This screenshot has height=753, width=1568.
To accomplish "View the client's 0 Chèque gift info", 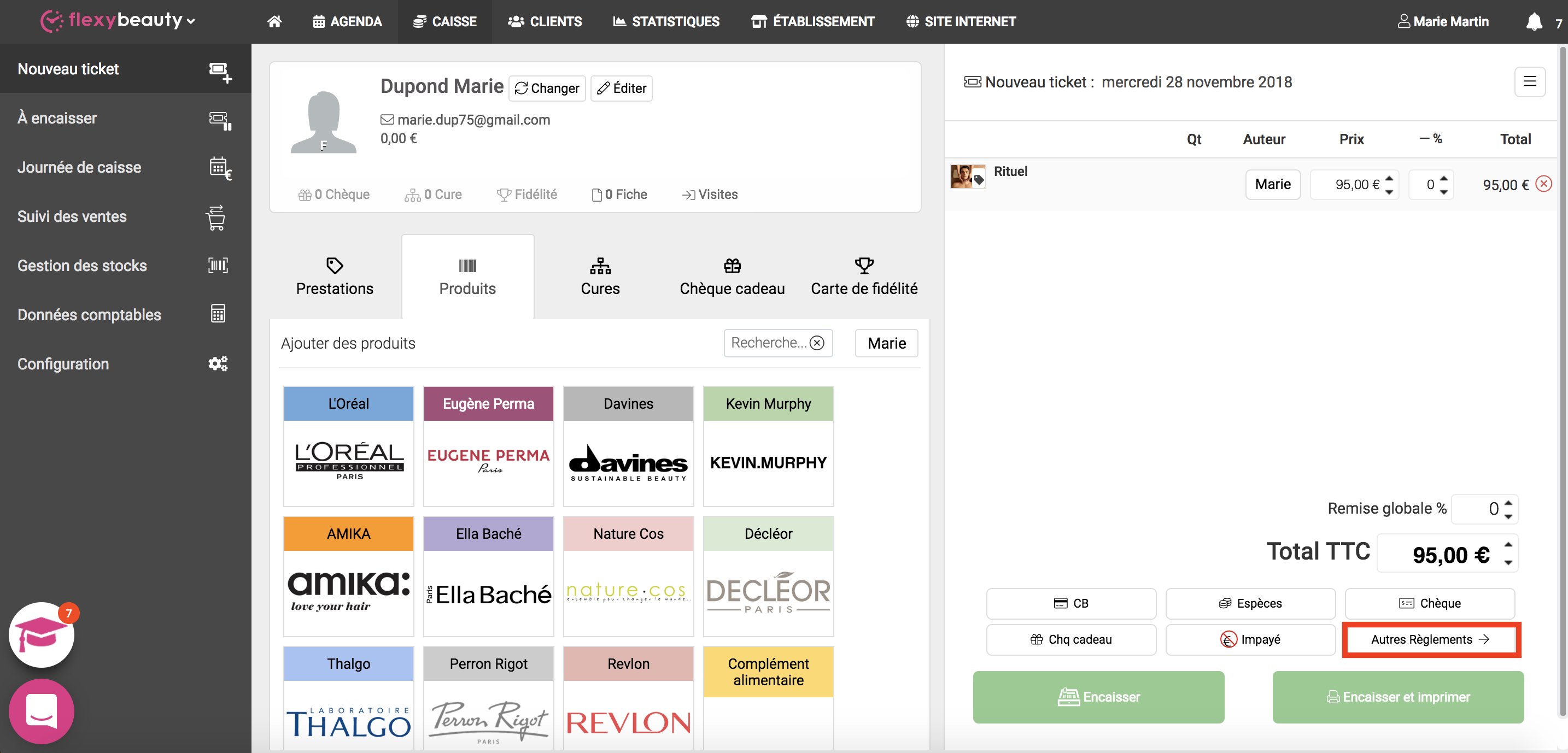I will tap(334, 195).
